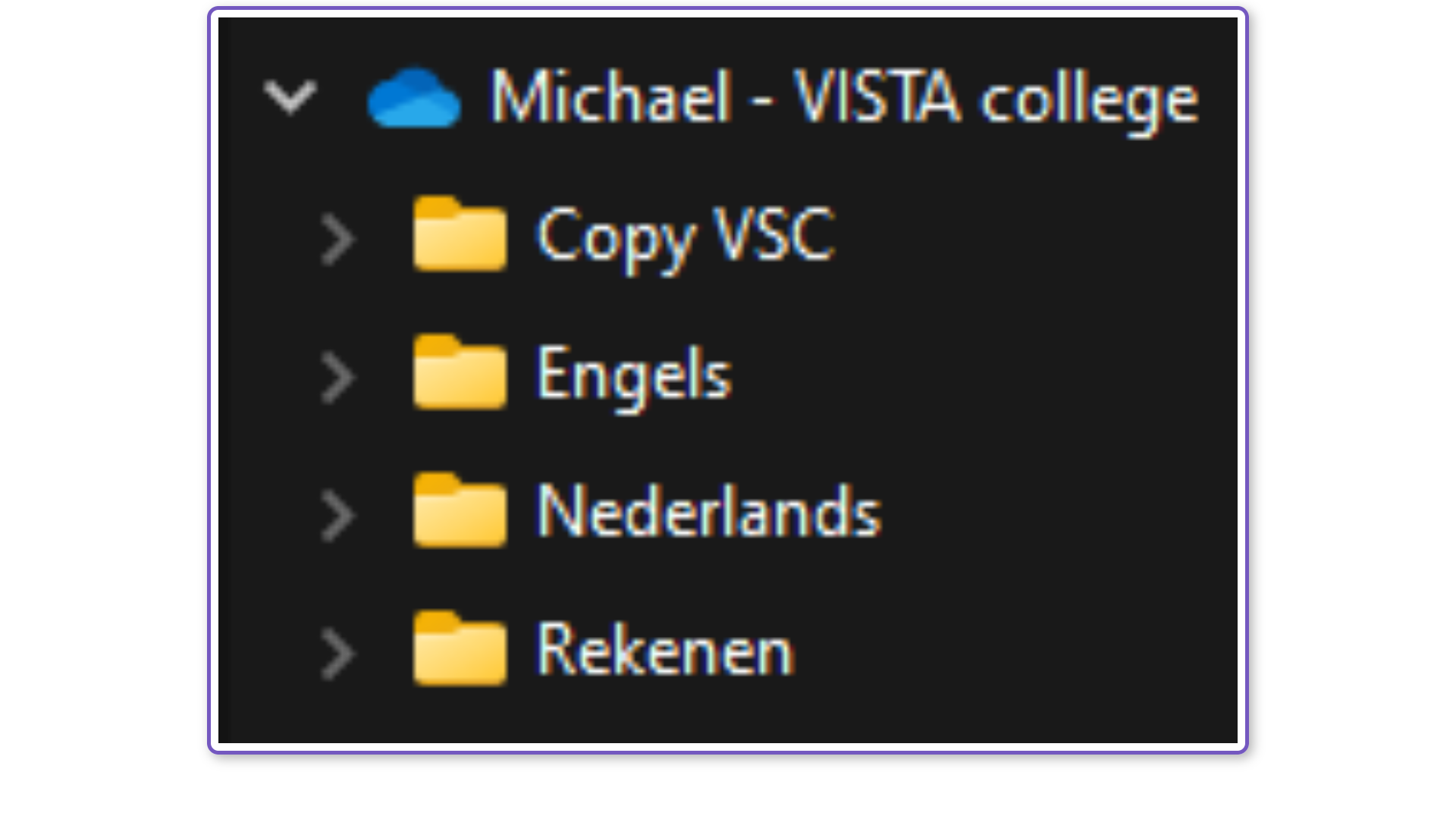Open the Rekenen folder label
Viewport: 1456px width, 819px height.
point(664,651)
